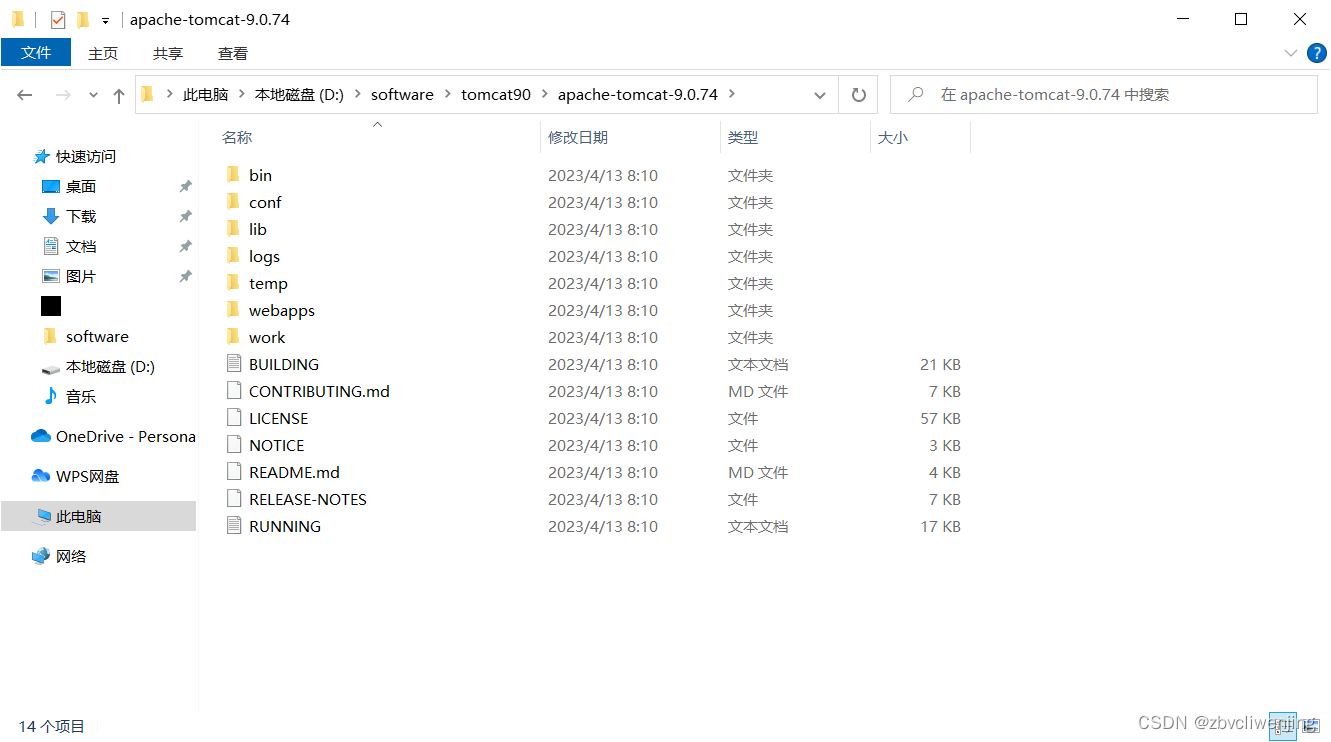Refresh the current folder view
The image size is (1331, 742).
[858, 95]
